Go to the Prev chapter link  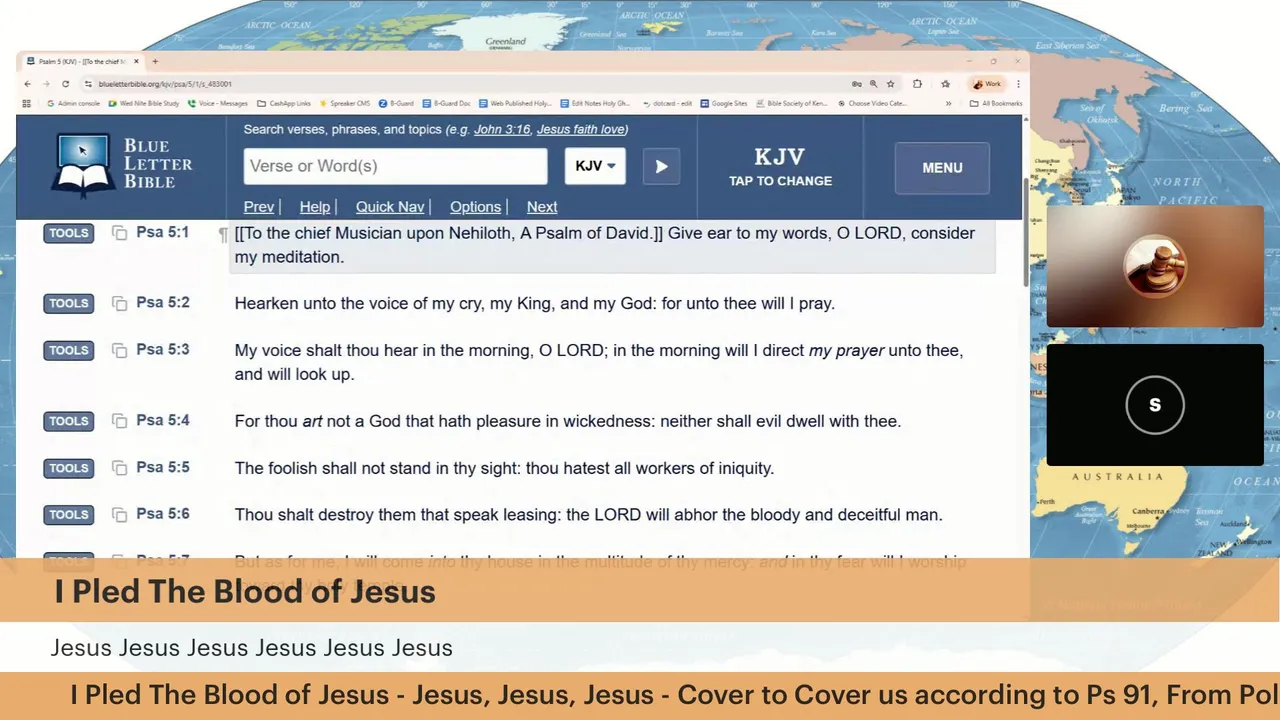258,207
